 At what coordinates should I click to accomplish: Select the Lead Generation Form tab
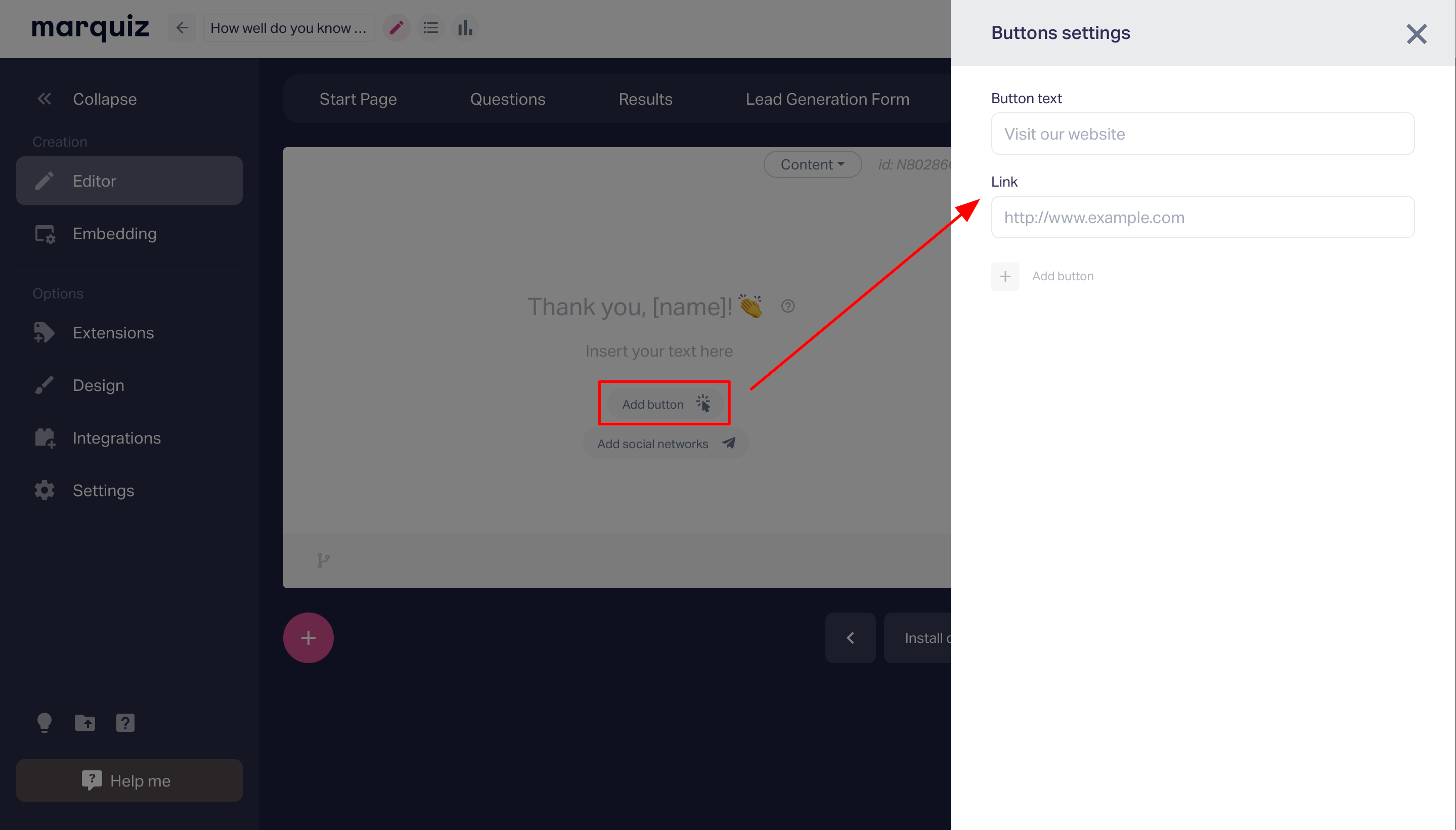(x=828, y=99)
